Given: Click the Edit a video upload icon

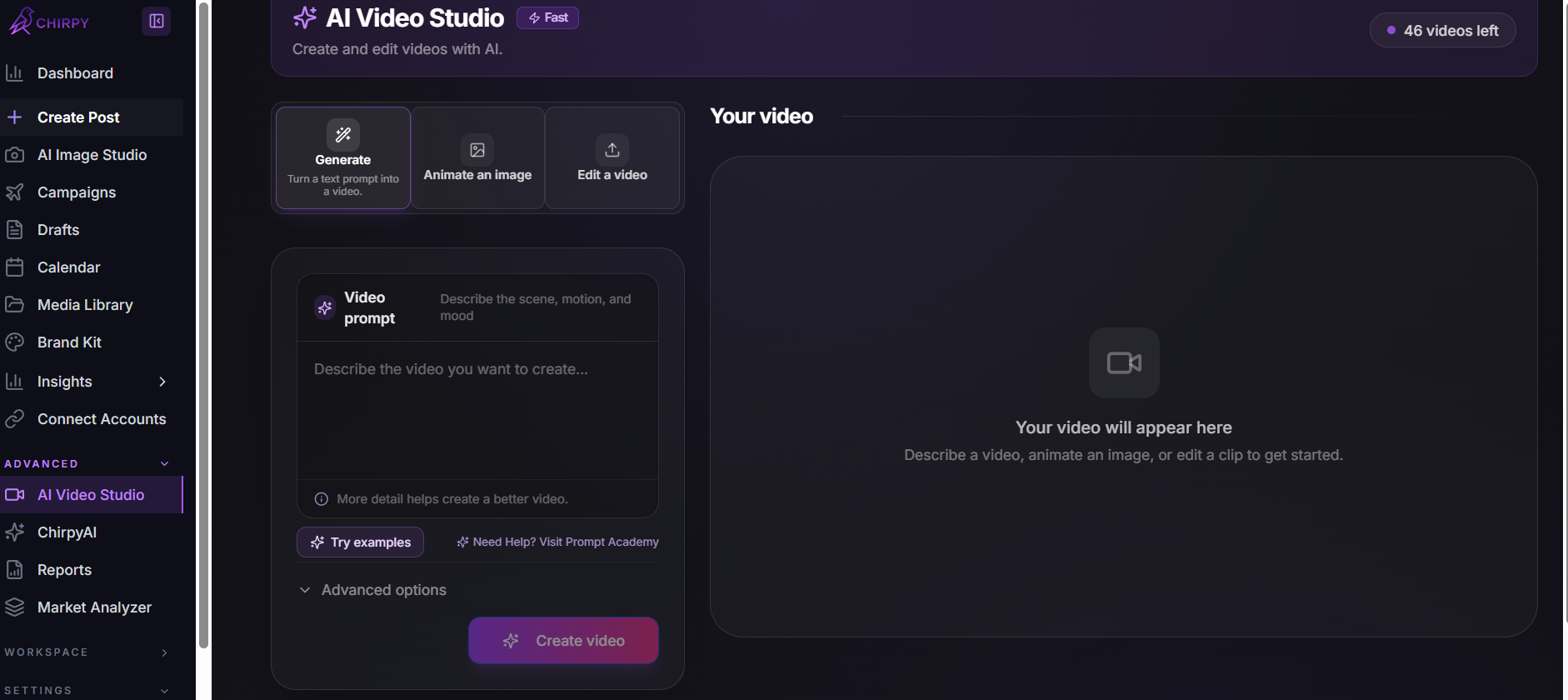Looking at the screenshot, I should click(612, 150).
